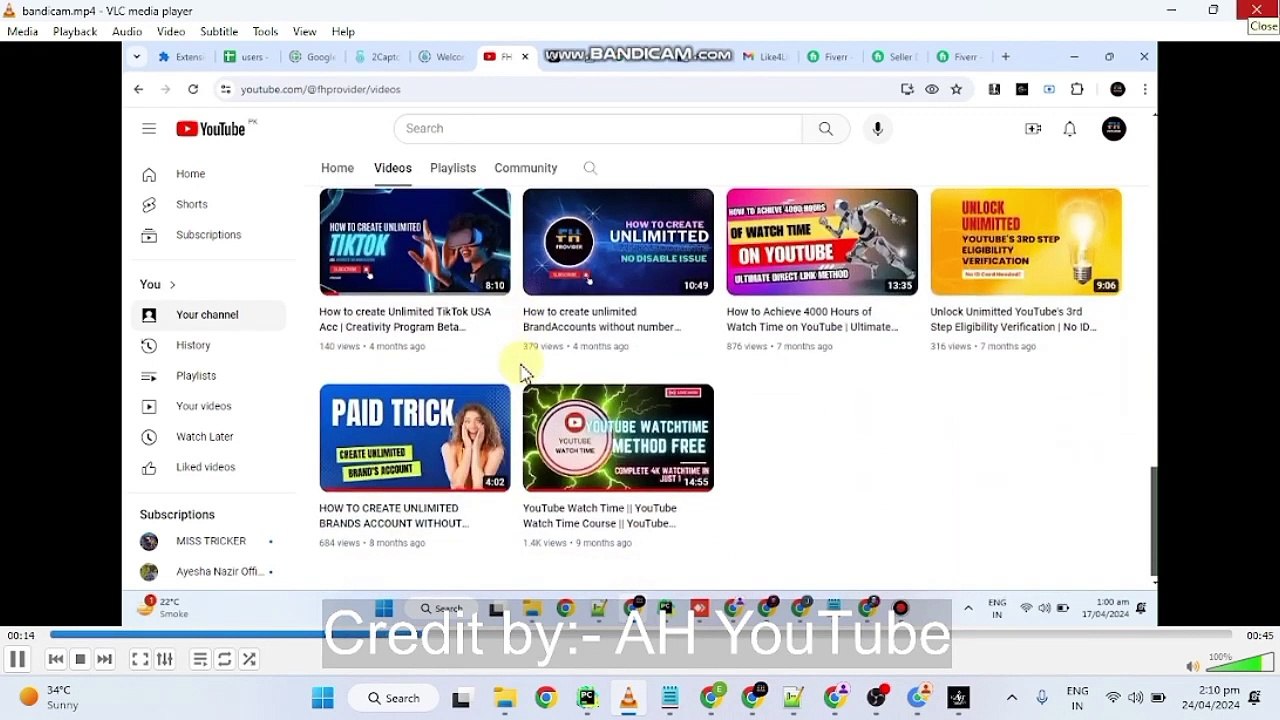Click the channel search magnifier icon
This screenshot has width=1280, height=720.
pos(590,168)
